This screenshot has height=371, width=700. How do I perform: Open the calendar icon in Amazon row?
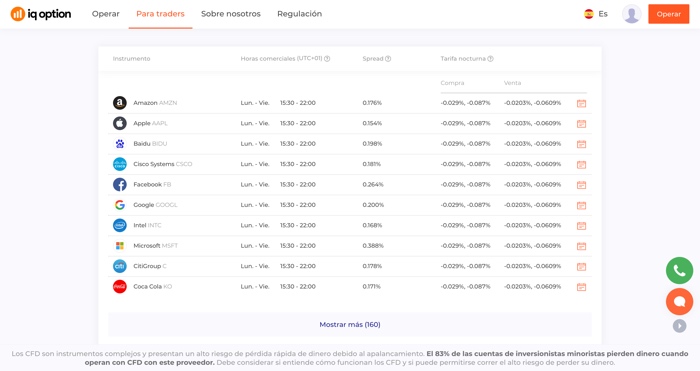(x=581, y=104)
